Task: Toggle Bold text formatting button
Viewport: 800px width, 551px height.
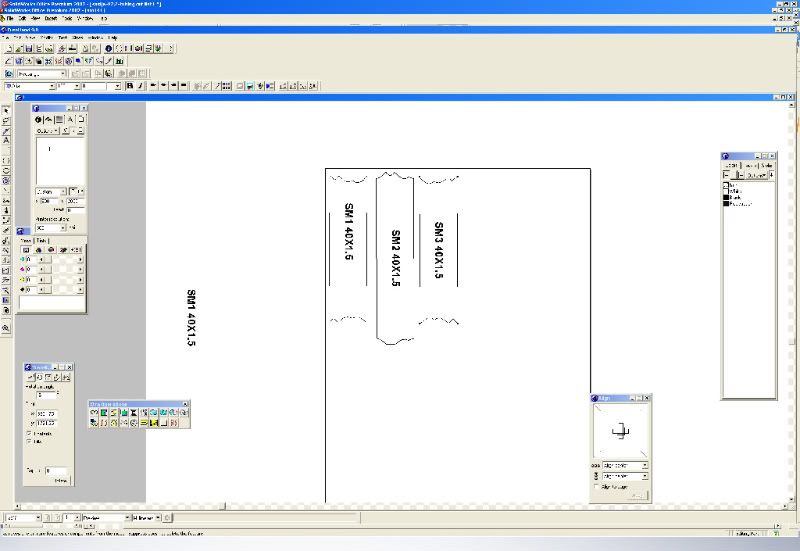Action: coord(130,86)
